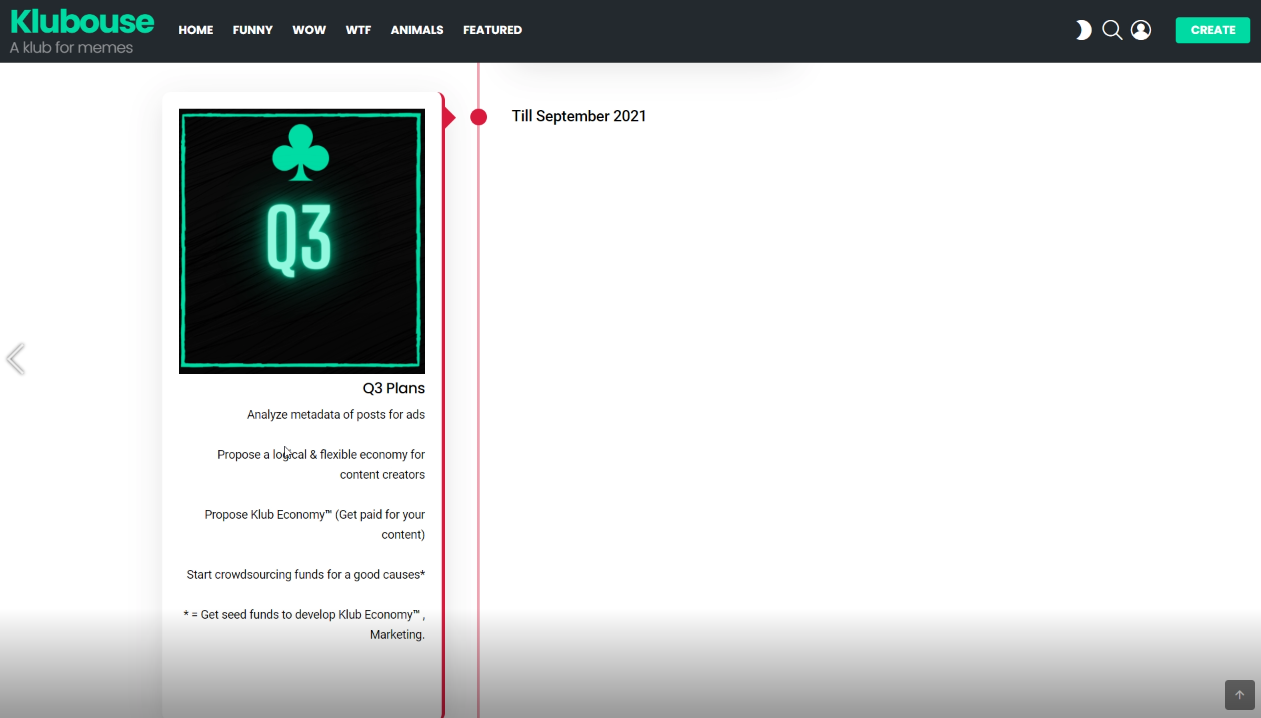1261x718 pixels.
Task: Click the 'logical & flexible economy' paragraph
Action: (x=321, y=464)
